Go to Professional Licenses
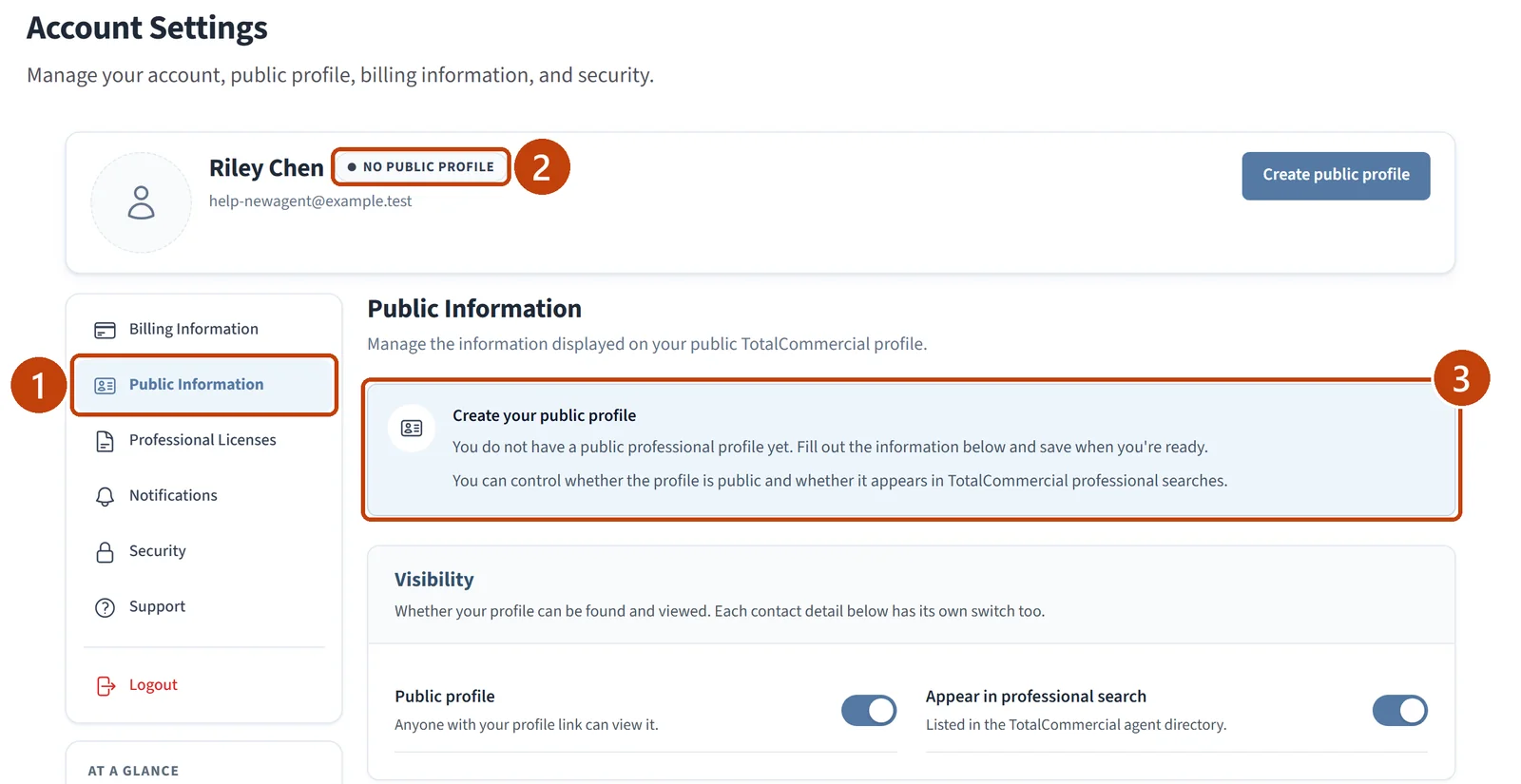 tap(204, 440)
